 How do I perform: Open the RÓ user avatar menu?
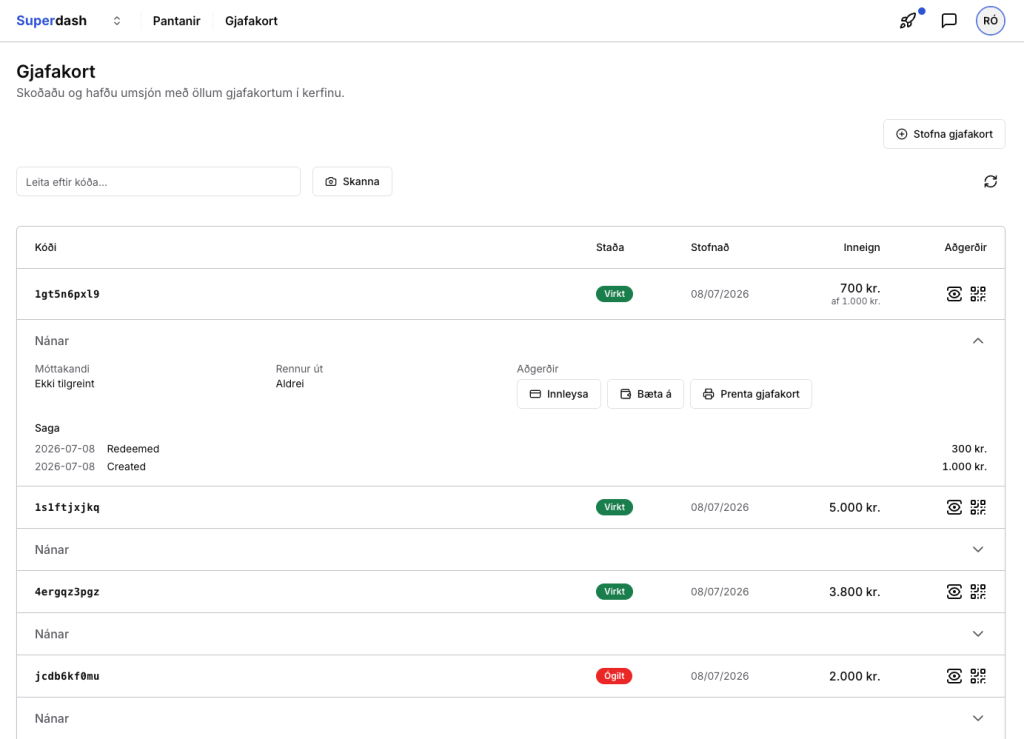990,21
